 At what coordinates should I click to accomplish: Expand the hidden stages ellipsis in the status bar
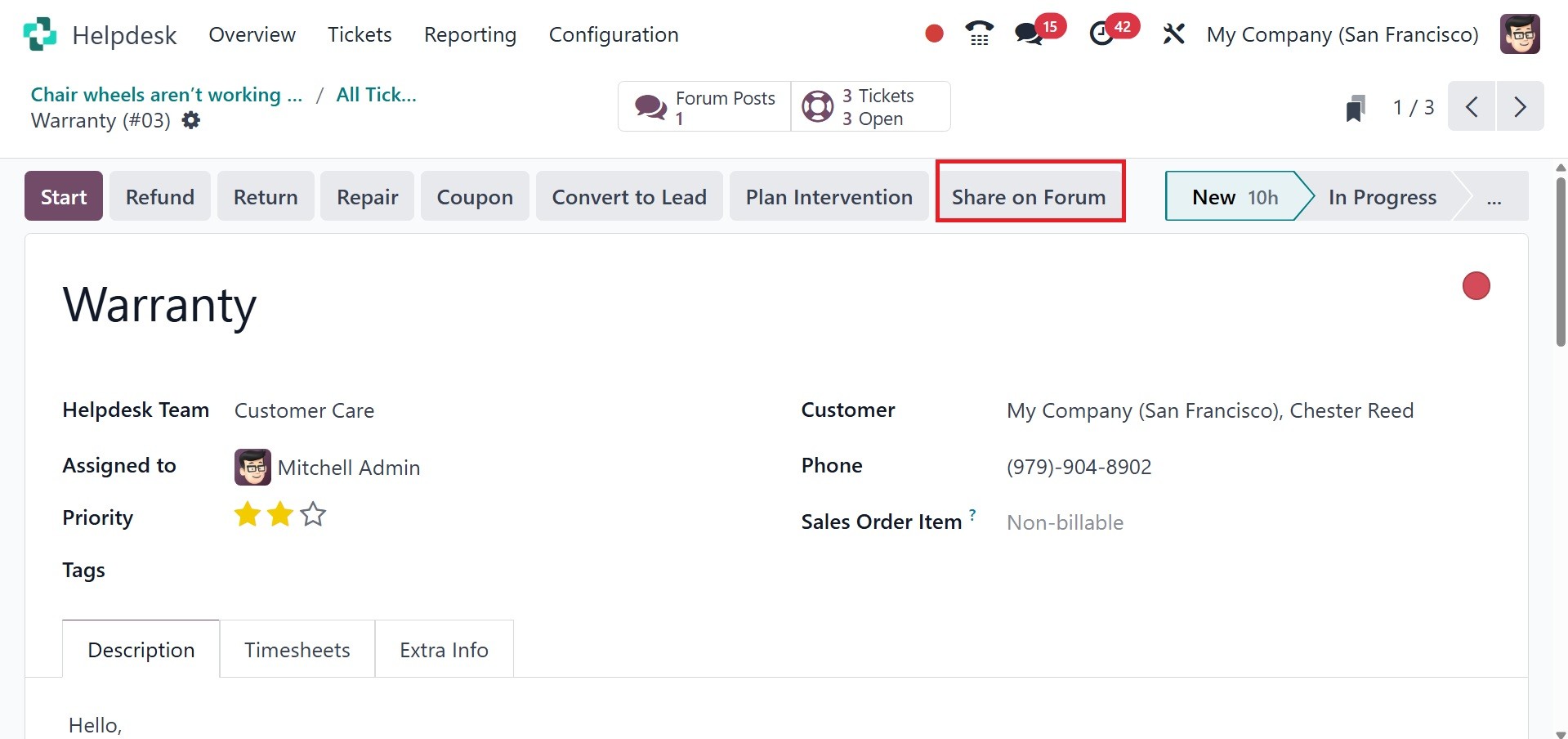pos(1494,197)
